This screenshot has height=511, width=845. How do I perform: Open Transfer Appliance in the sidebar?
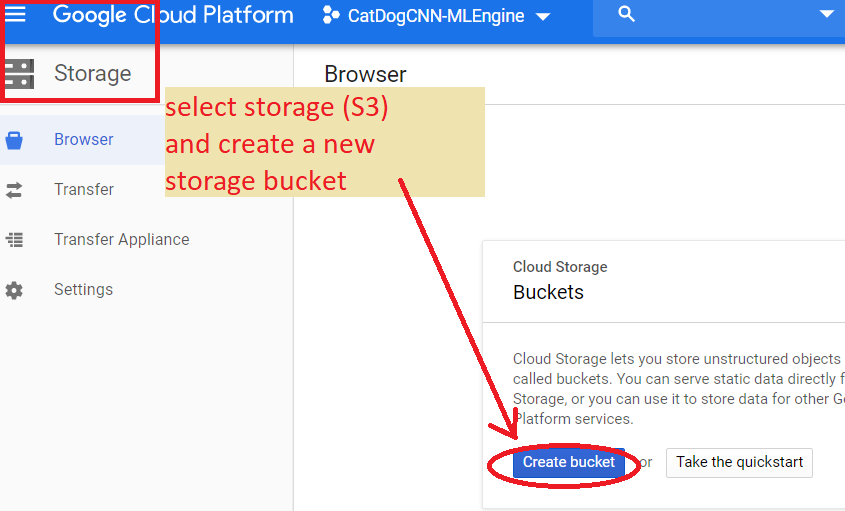click(x=121, y=240)
